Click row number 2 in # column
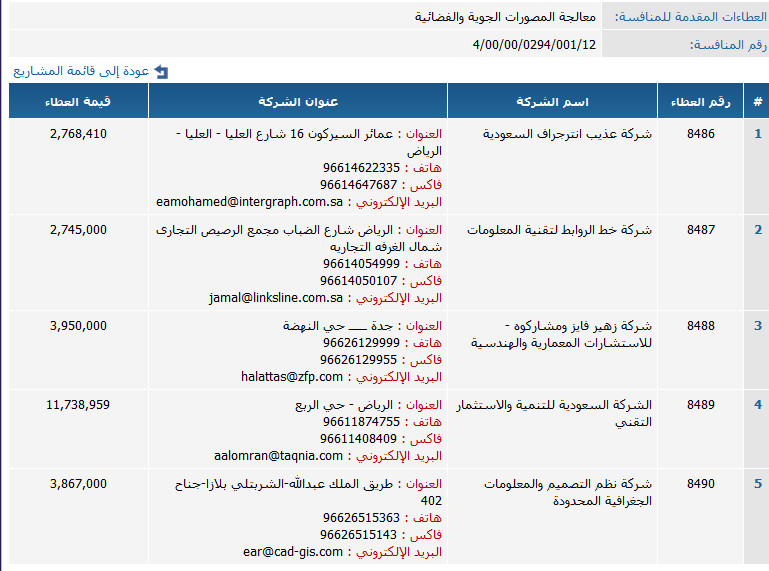The image size is (769, 571). point(758,230)
